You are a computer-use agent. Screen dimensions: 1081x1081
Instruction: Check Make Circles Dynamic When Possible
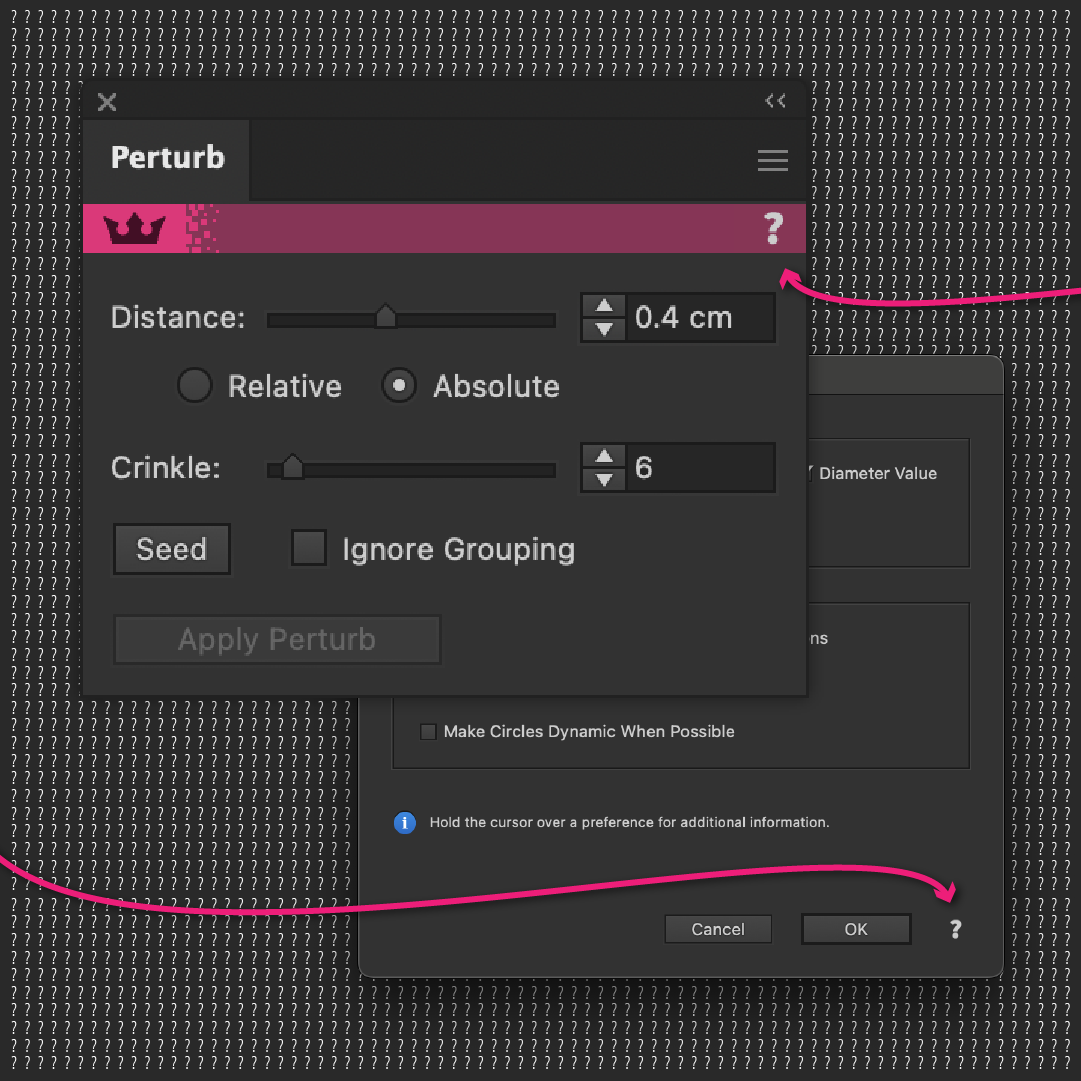[x=428, y=731]
